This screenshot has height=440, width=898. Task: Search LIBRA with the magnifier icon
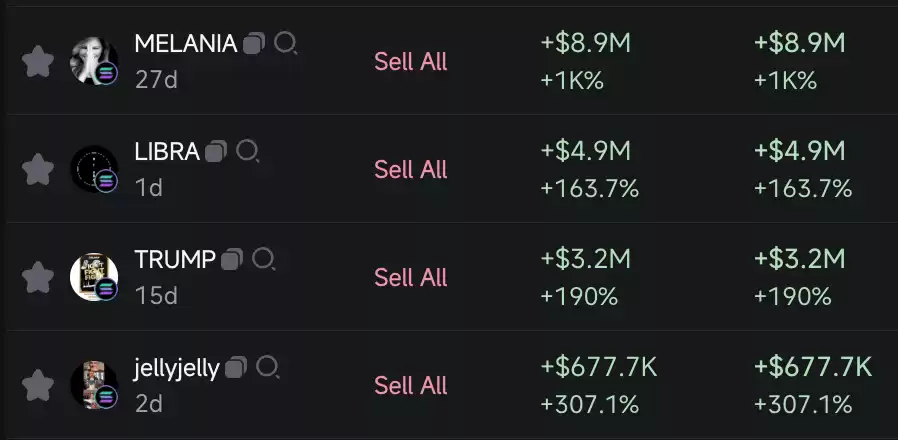tap(248, 151)
